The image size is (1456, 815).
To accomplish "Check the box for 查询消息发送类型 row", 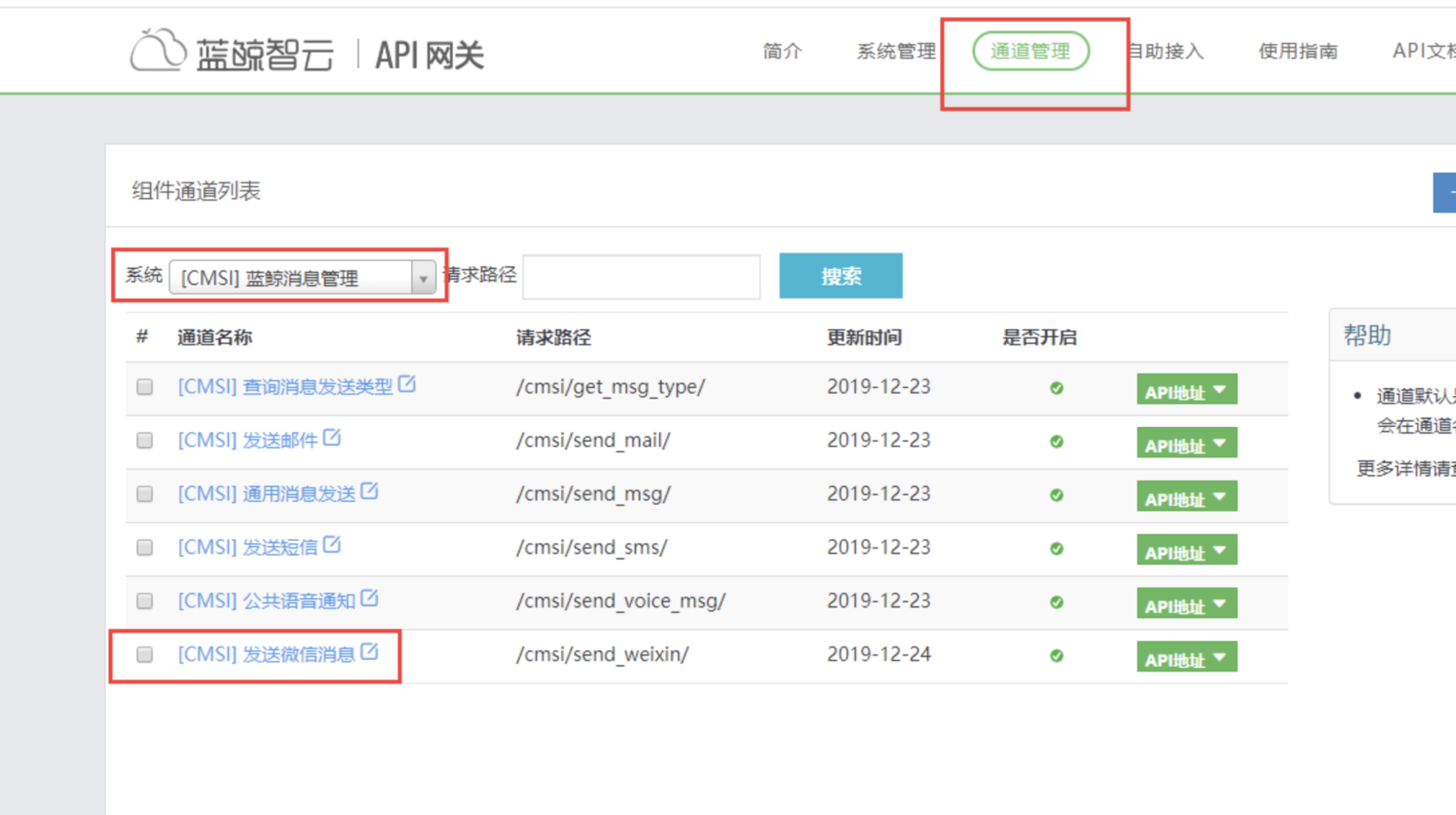I will 145,387.
